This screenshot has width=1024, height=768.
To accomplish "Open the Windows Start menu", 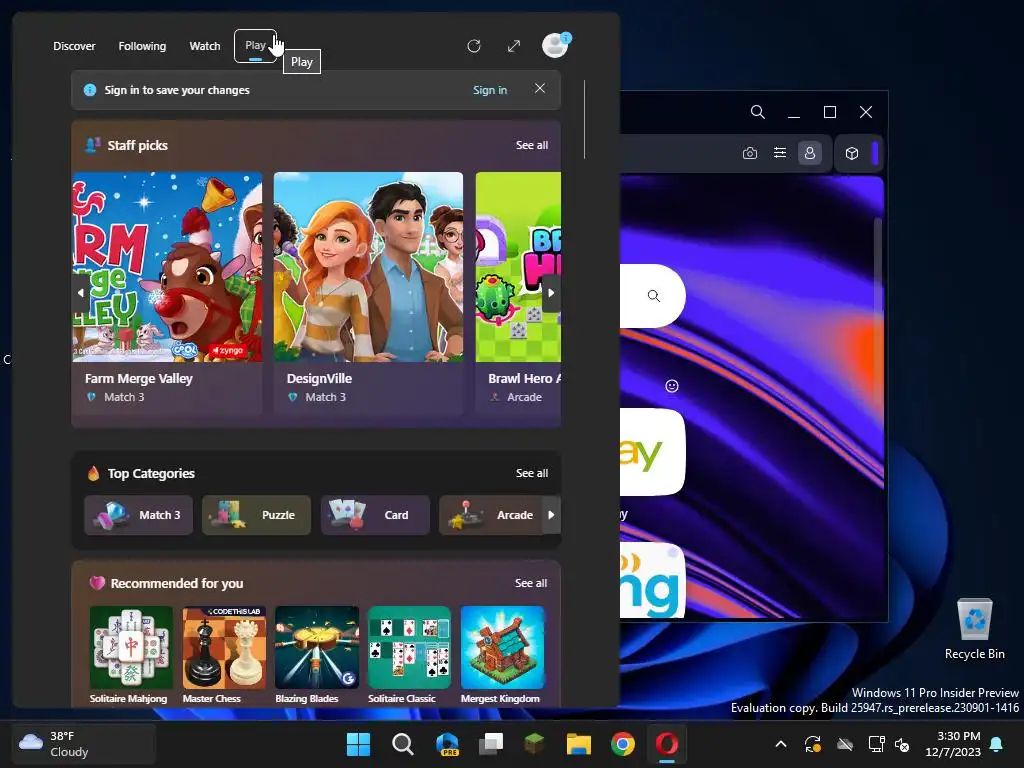I will tap(358, 744).
